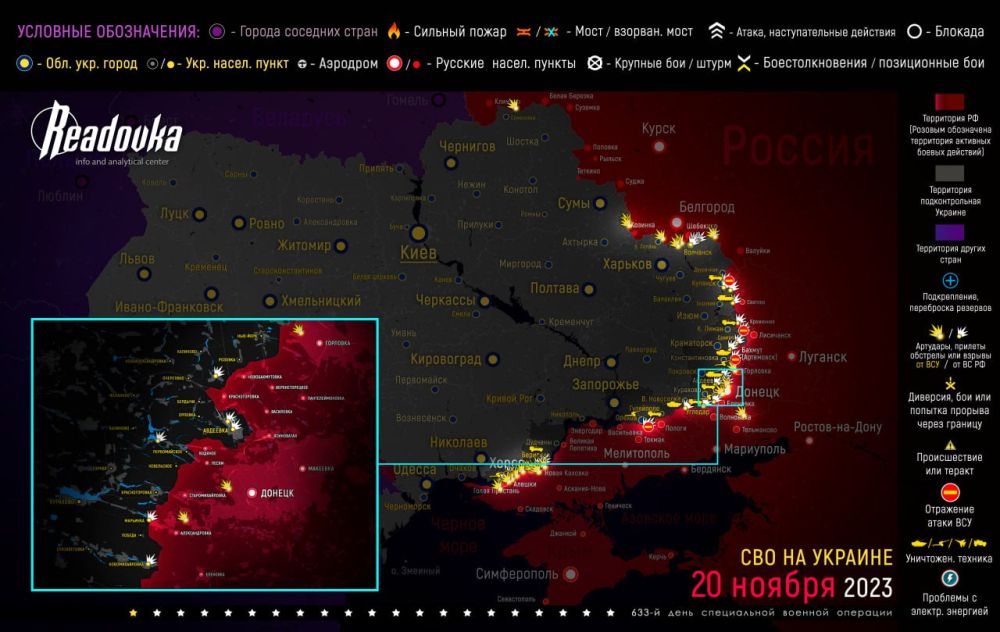This screenshot has width=1000, height=632.
Task: Click the Мариуполь city label
Action: tap(754, 449)
